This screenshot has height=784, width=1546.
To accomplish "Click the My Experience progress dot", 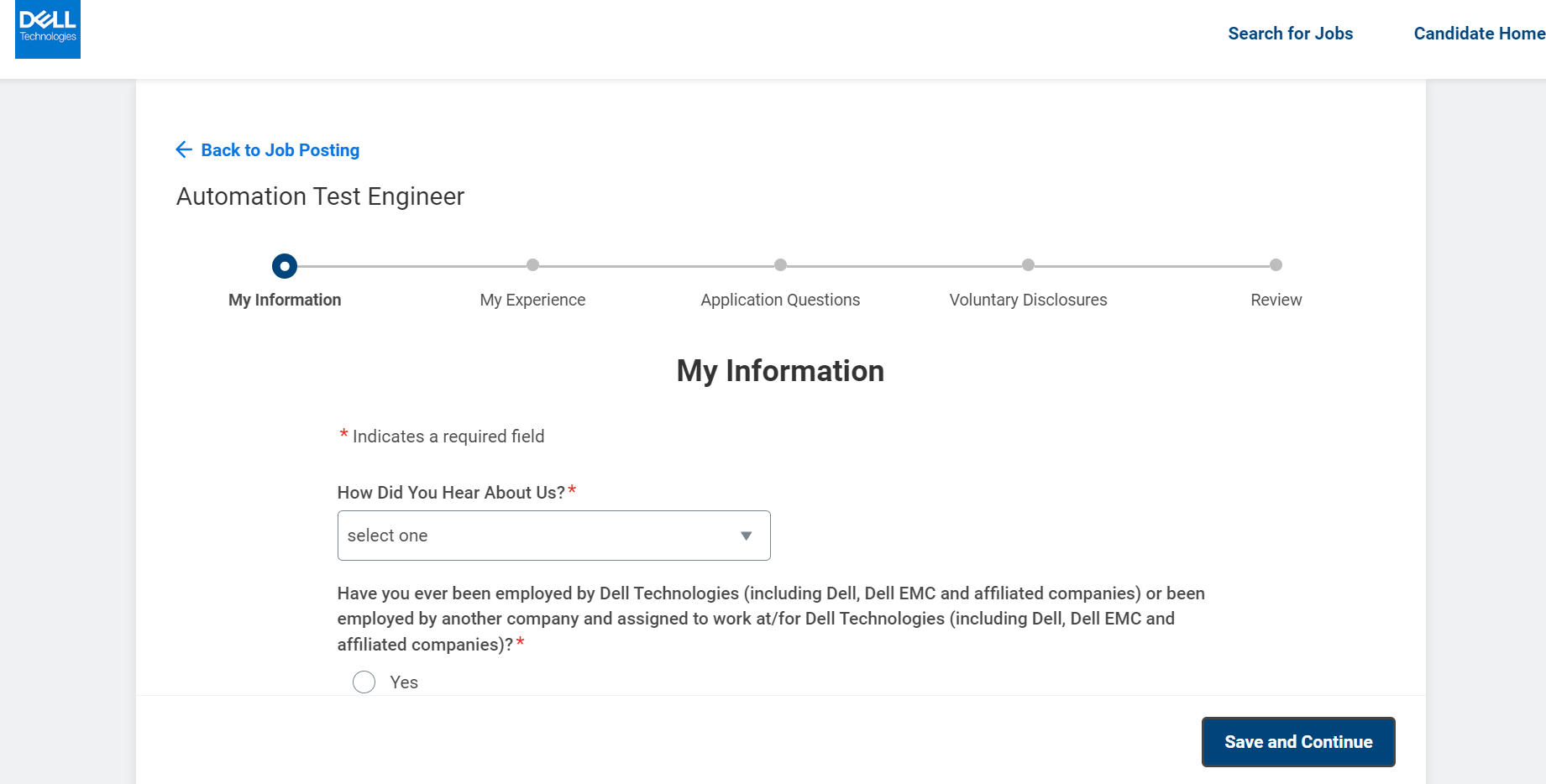I will [x=532, y=265].
